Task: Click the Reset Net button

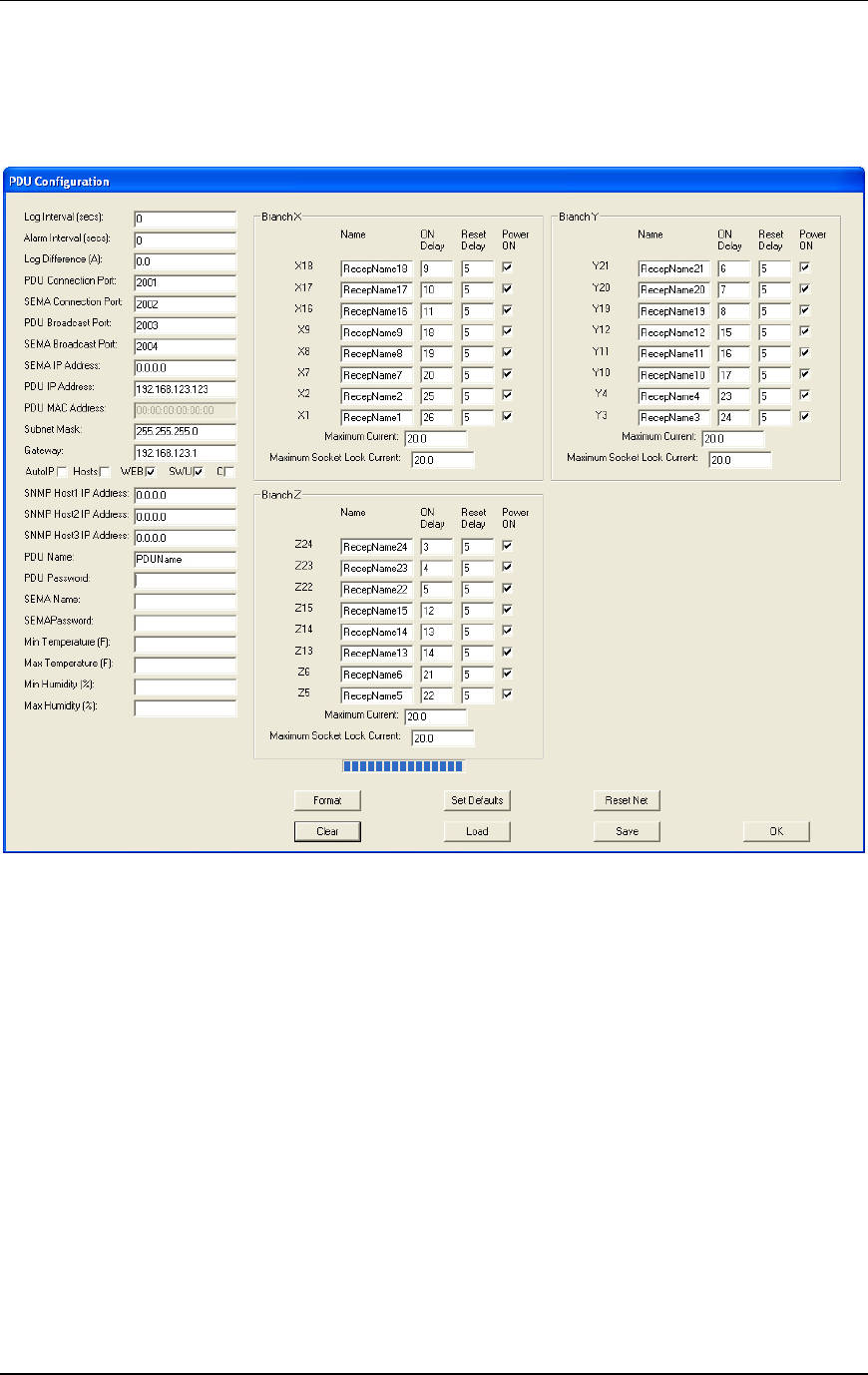Action: (627, 800)
